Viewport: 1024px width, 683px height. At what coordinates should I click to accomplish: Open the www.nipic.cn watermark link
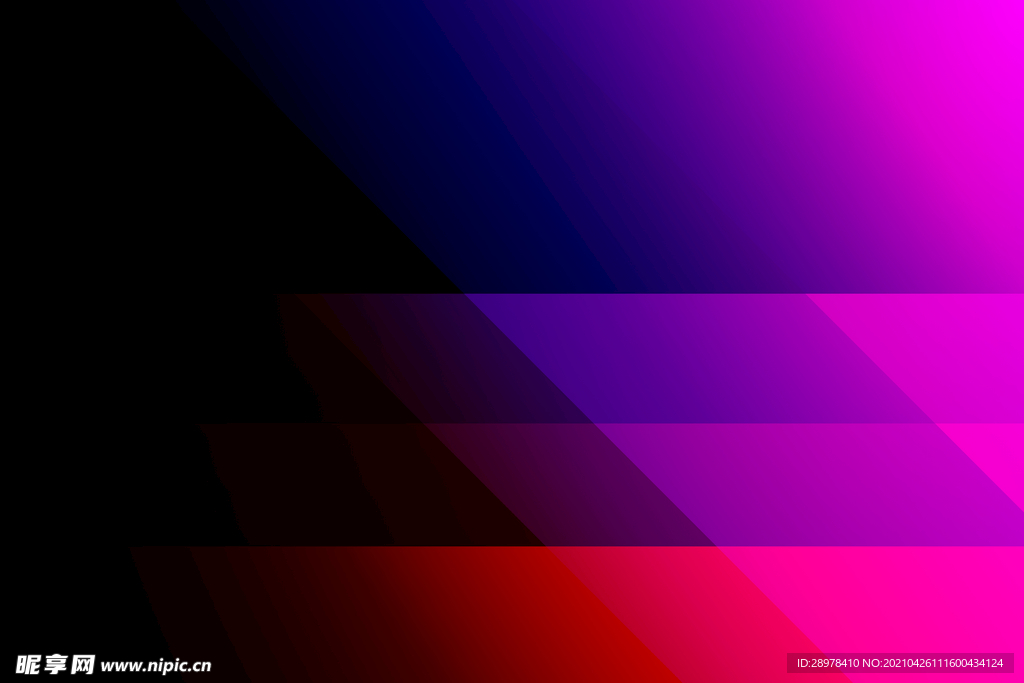(x=156, y=666)
